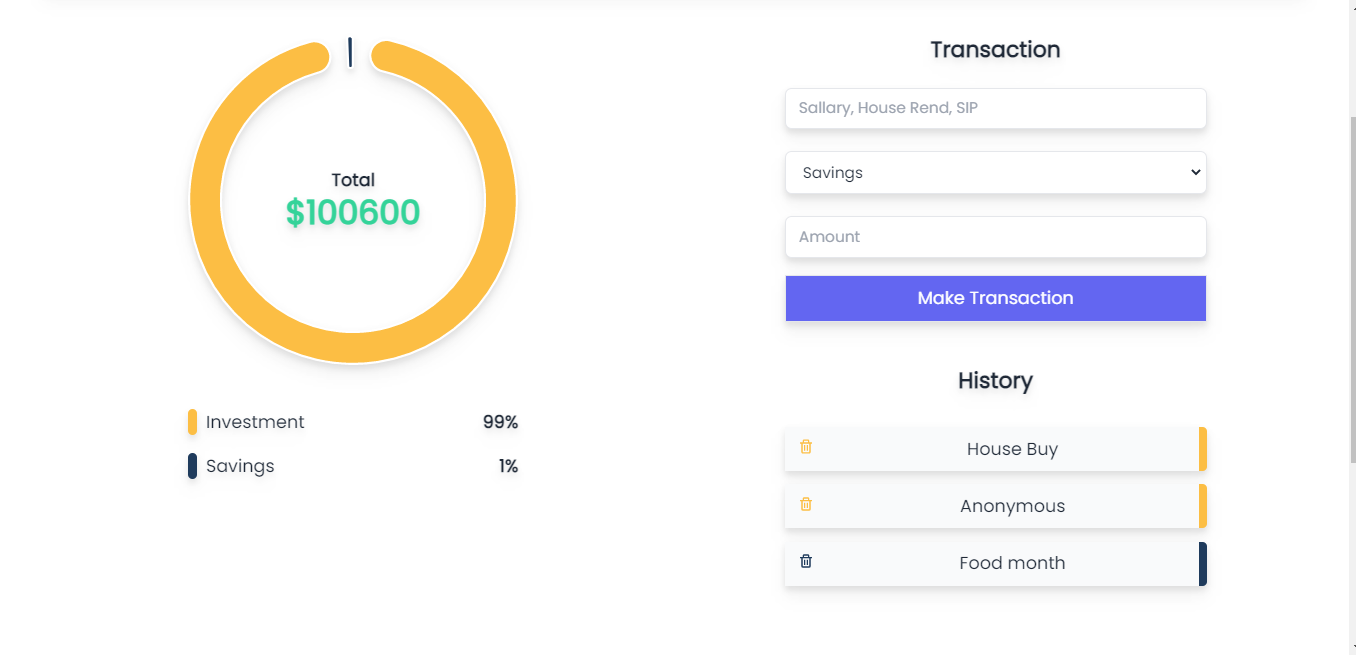The image size is (1356, 655).
Task: Click the Amount input field
Action: (x=995, y=237)
